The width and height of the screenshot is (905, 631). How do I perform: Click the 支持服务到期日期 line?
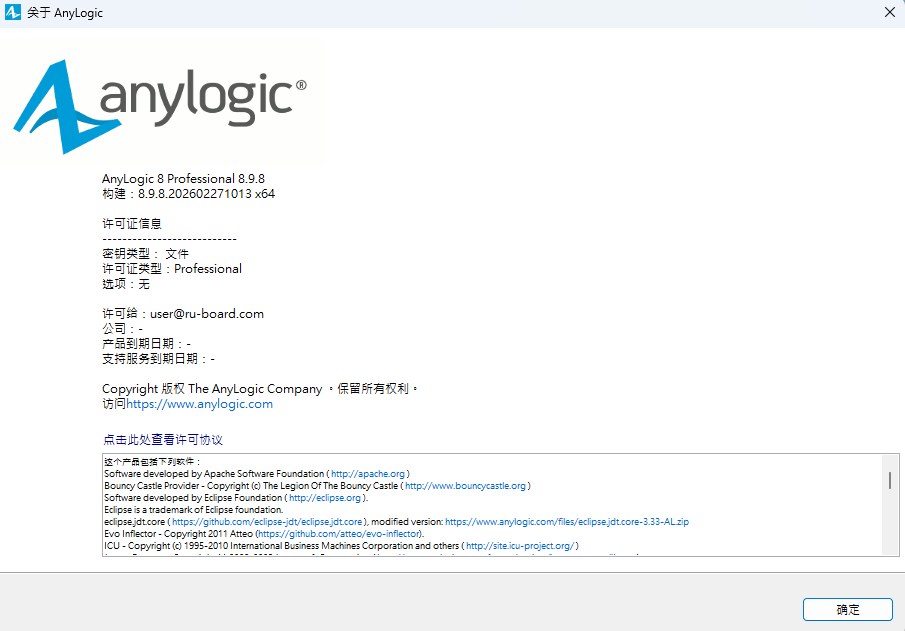point(159,359)
